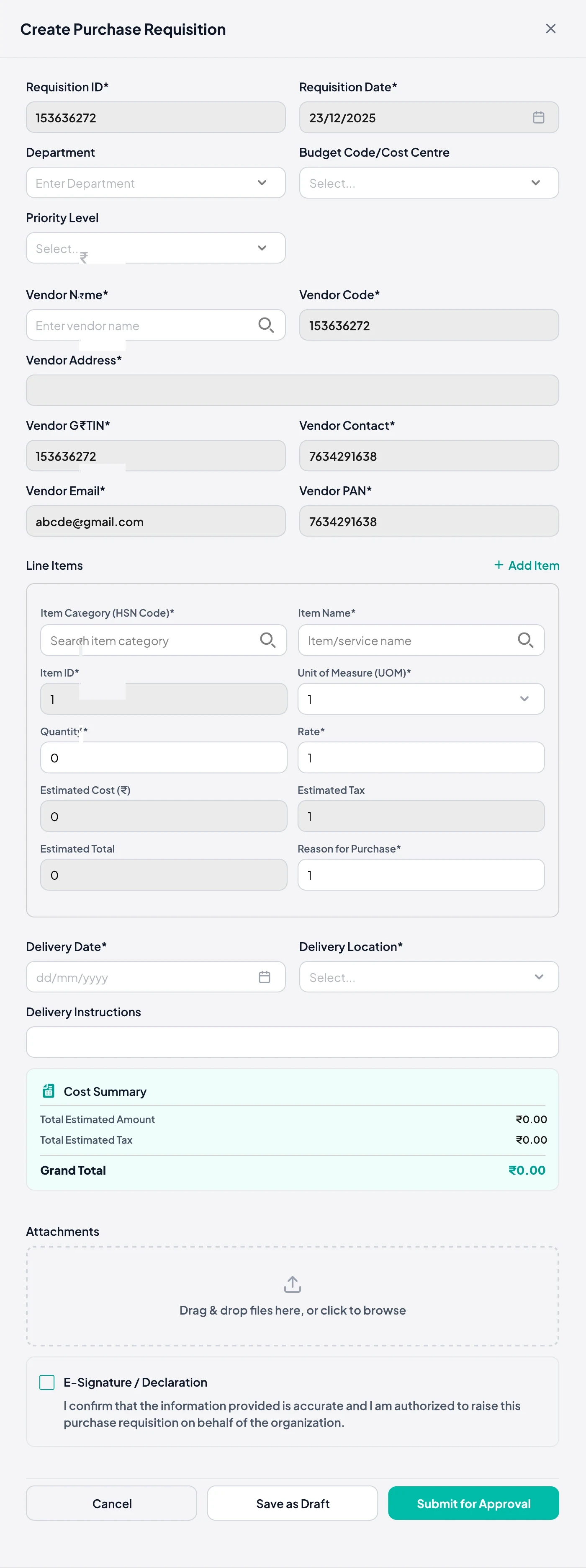The height and width of the screenshot is (1568, 586).
Task: Click the Add Item link
Action: 527,566
